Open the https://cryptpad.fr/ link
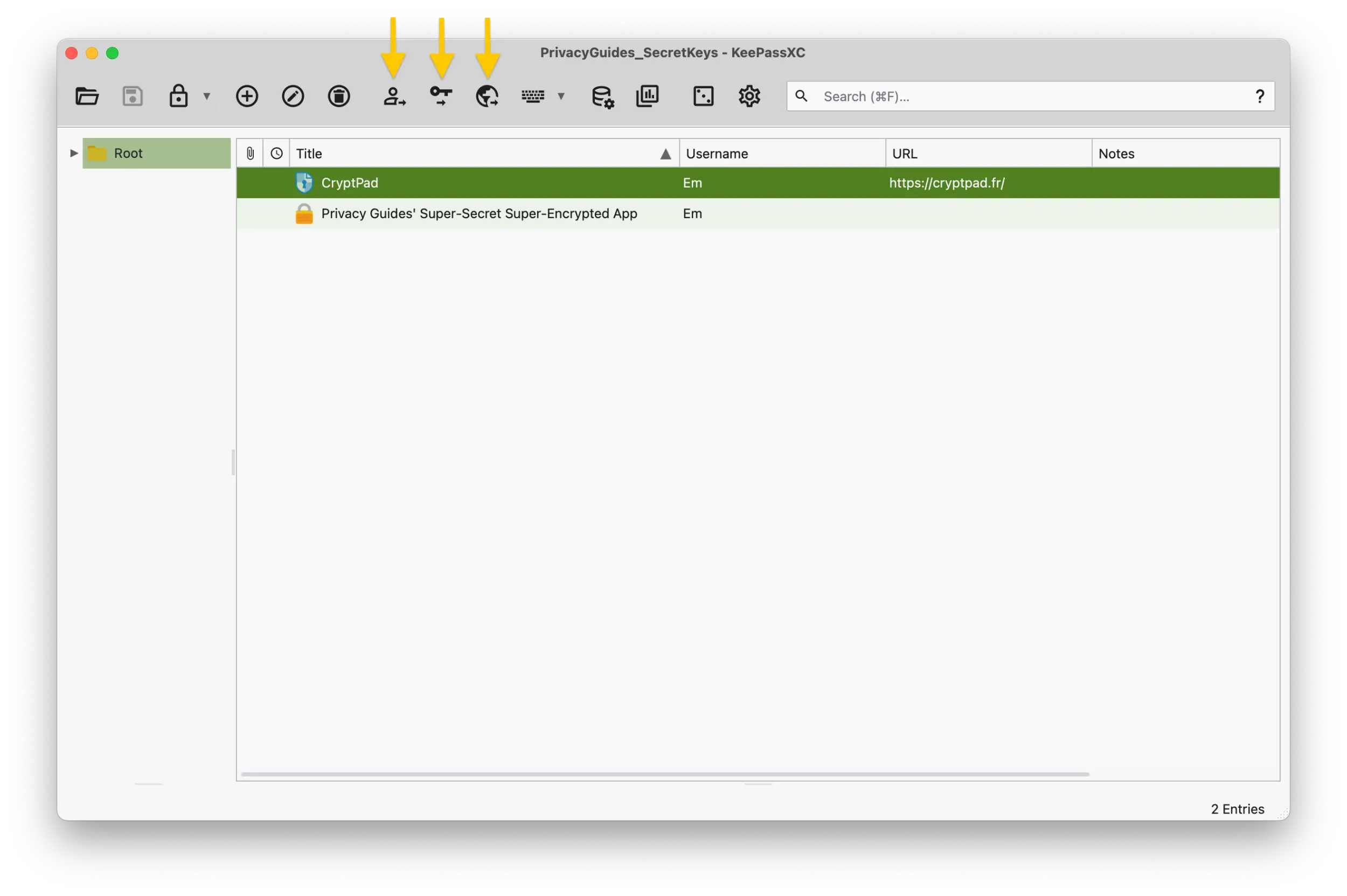The height and width of the screenshot is (896, 1347). click(x=946, y=183)
